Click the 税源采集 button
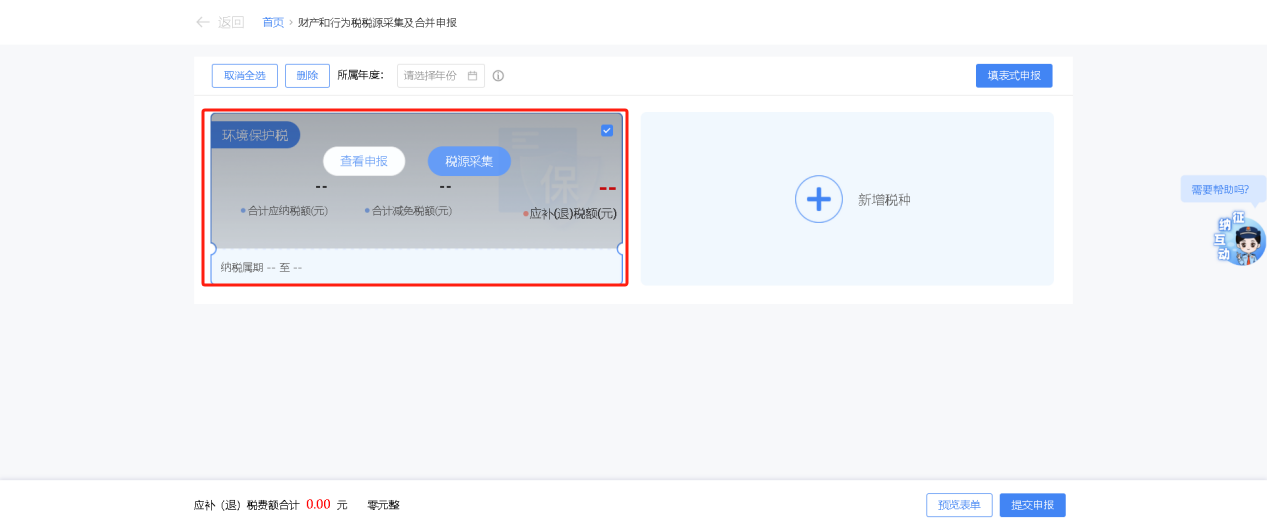The image size is (1267, 525). tap(469, 161)
